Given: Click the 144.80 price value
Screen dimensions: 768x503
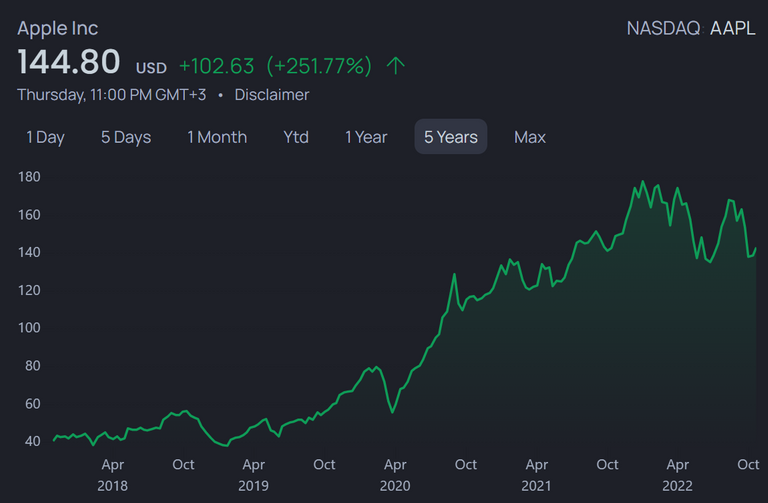Looking at the screenshot, I should [x=69, y=62].
